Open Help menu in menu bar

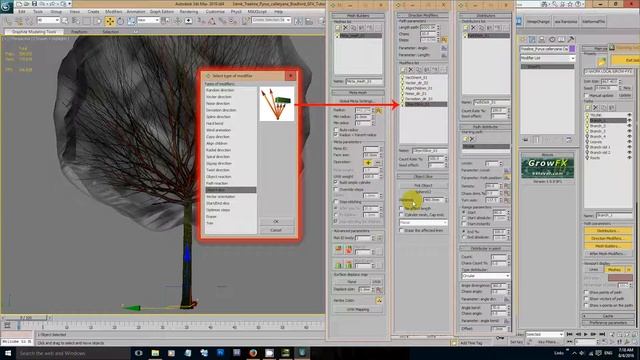coord(278,12)
